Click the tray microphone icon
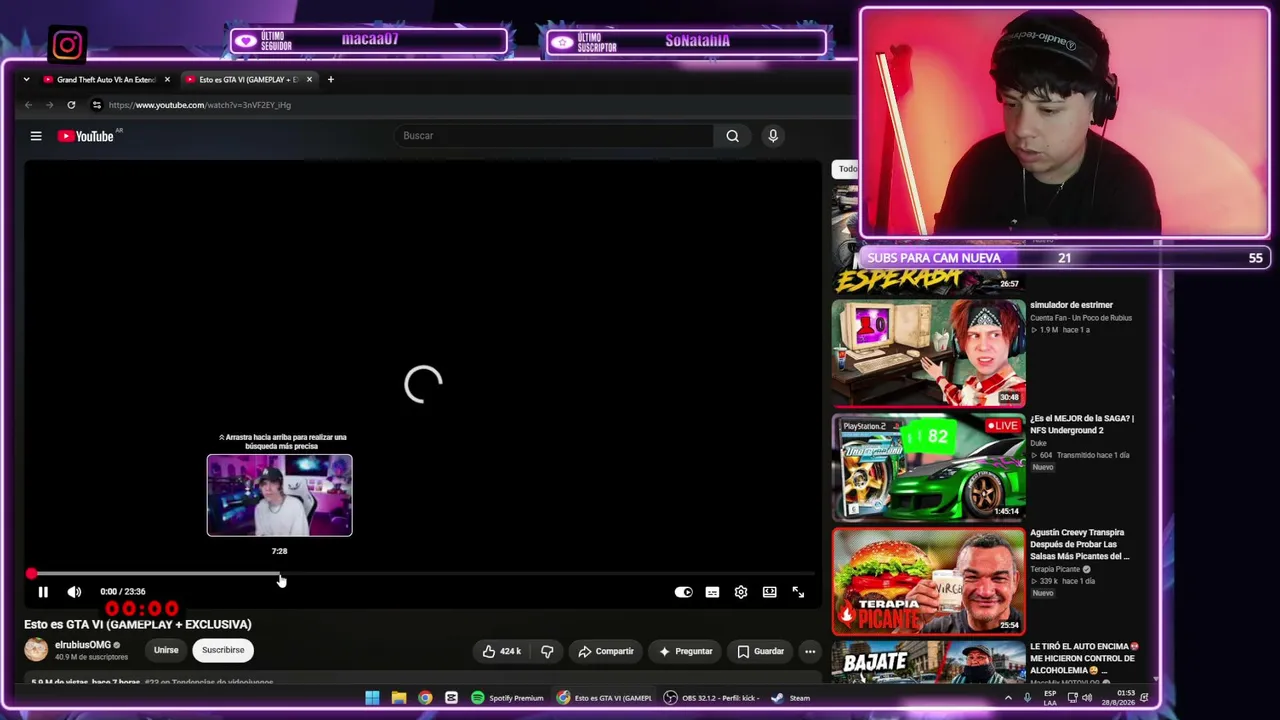This screenshot has height=720, width=1280. pos(1029,698)
